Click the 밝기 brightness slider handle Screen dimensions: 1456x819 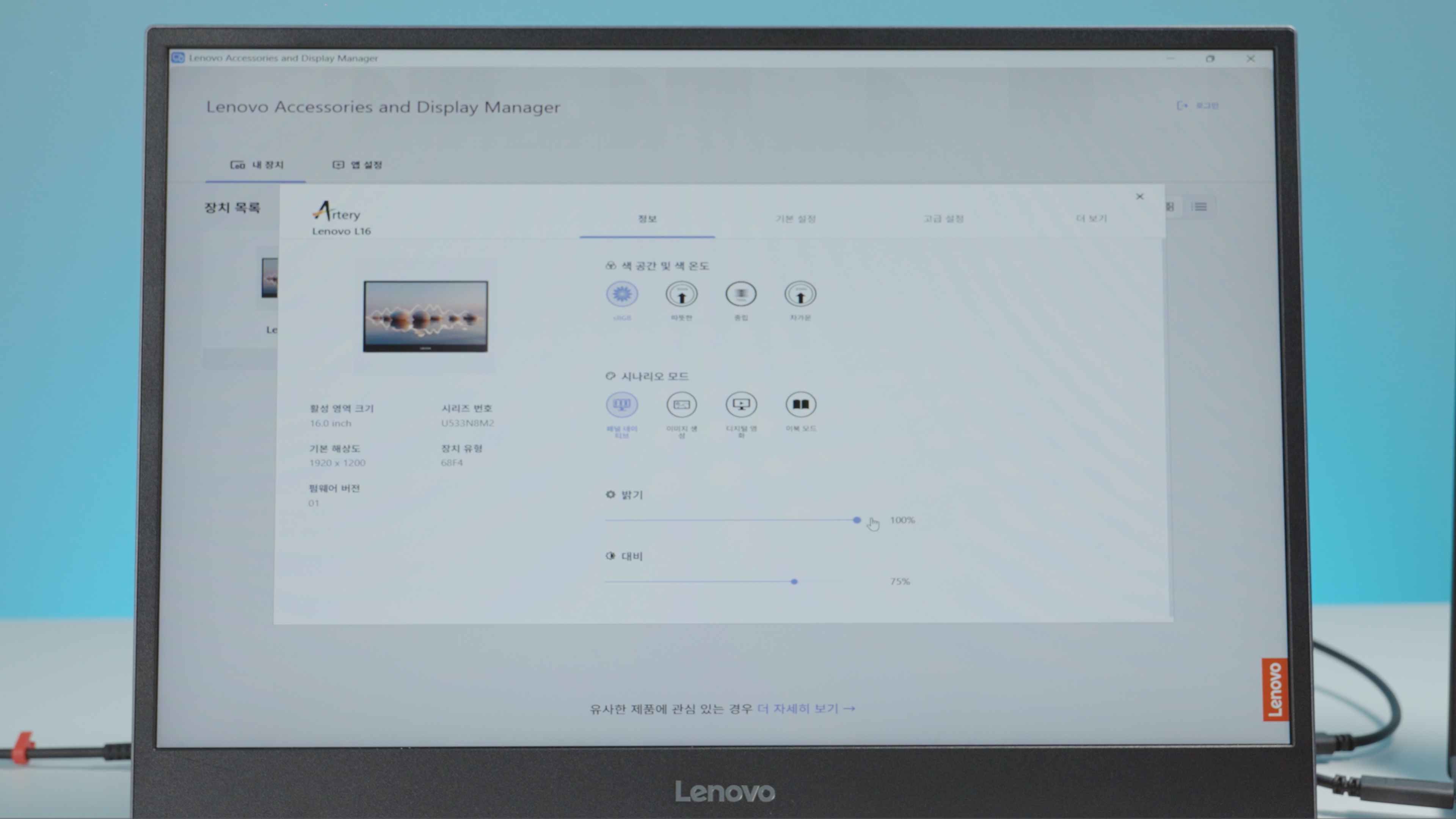pos(857,520)
